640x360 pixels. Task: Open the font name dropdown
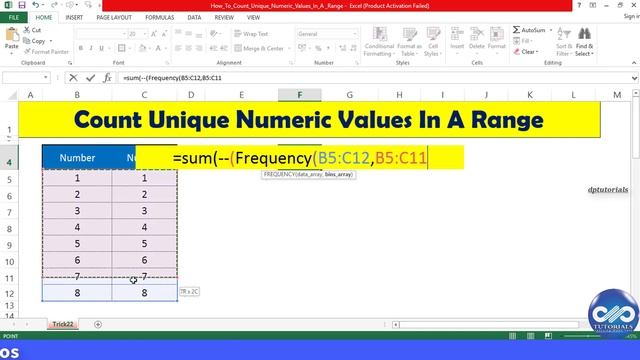pos(124,34)
